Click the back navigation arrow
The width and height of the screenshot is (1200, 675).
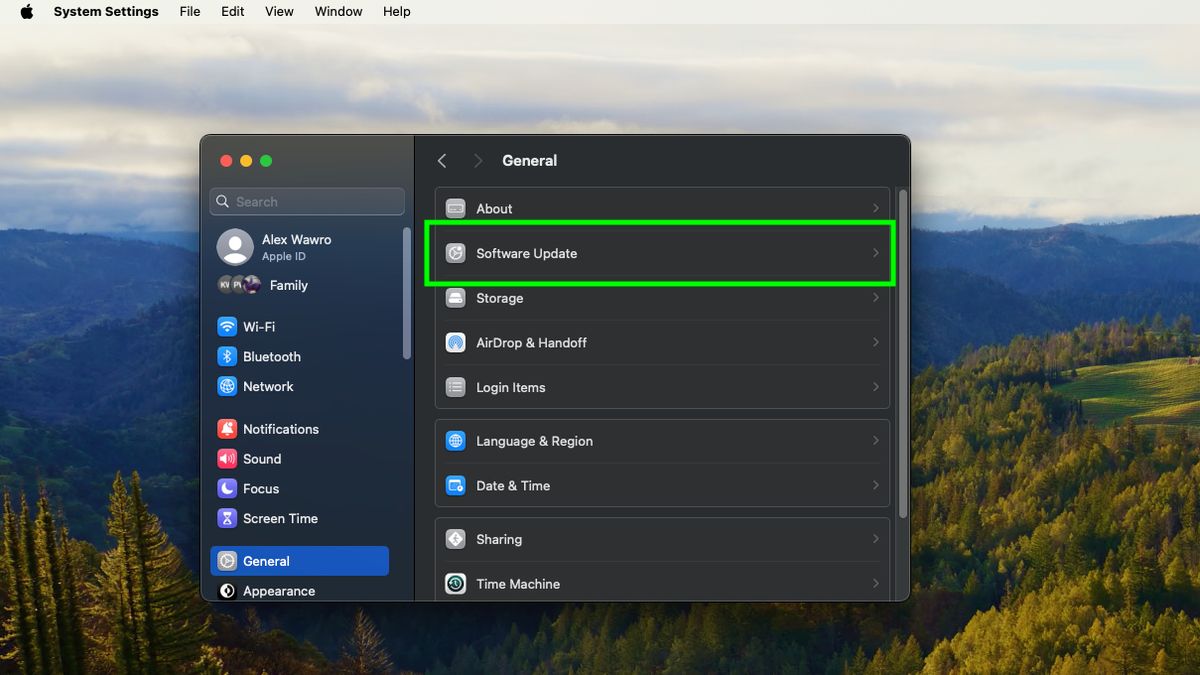(x=442, y=160)
